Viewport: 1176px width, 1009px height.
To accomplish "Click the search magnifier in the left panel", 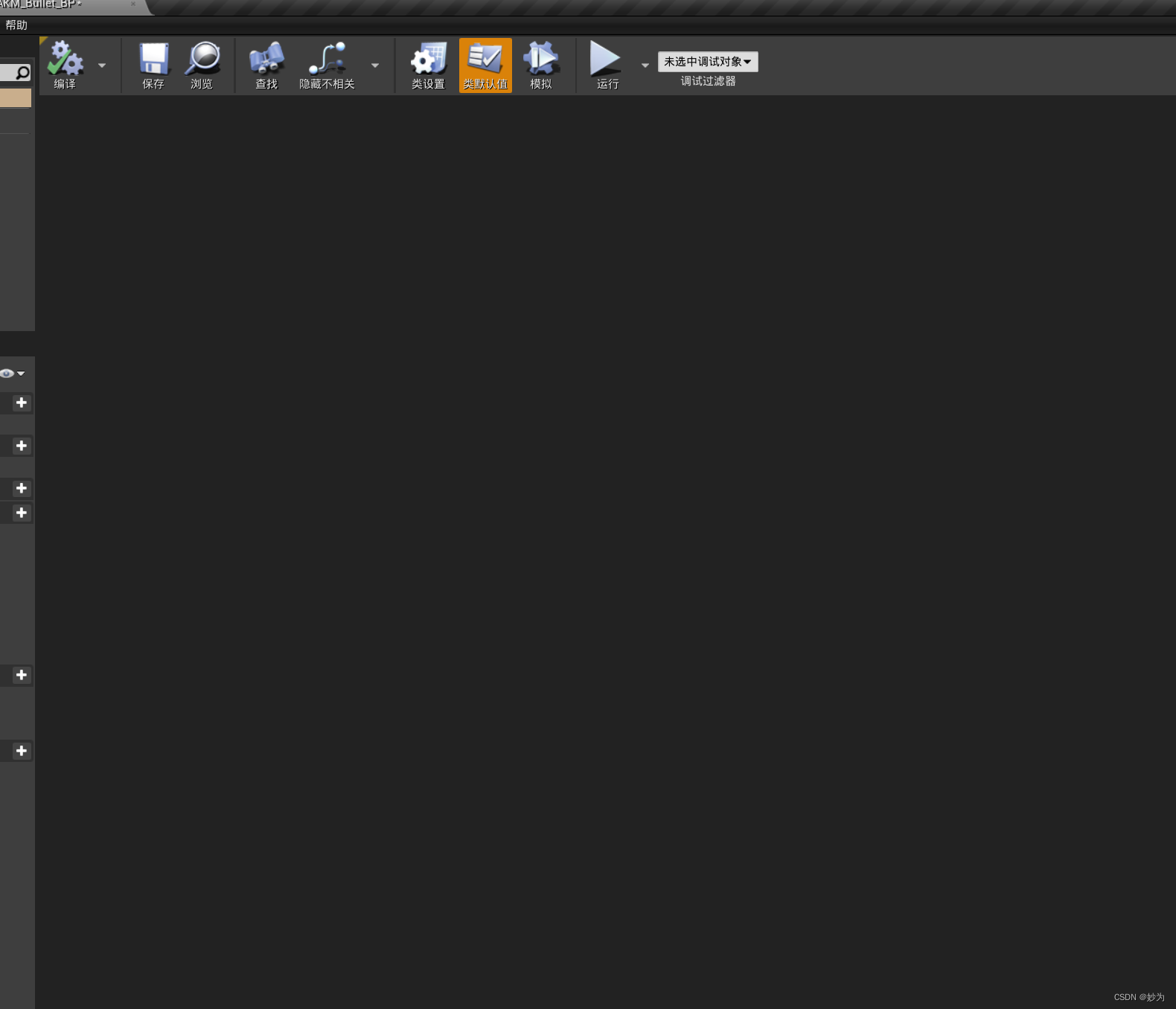I will [x=23, y=73].
